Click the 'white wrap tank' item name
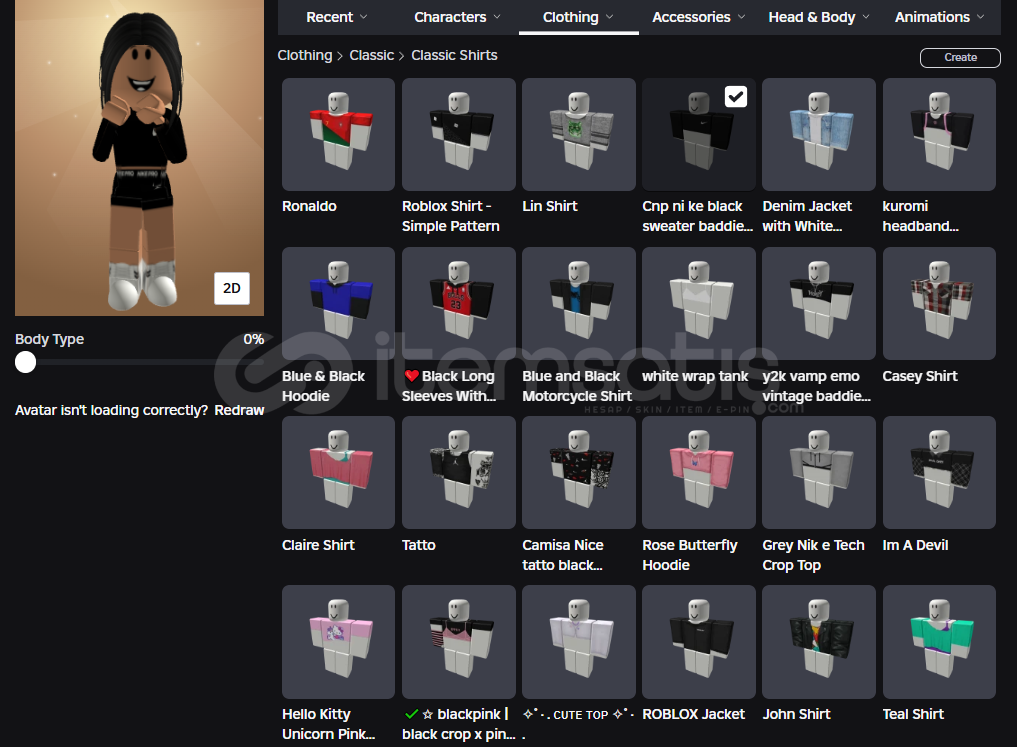1017x747 pixels. [x=695, y=376]
